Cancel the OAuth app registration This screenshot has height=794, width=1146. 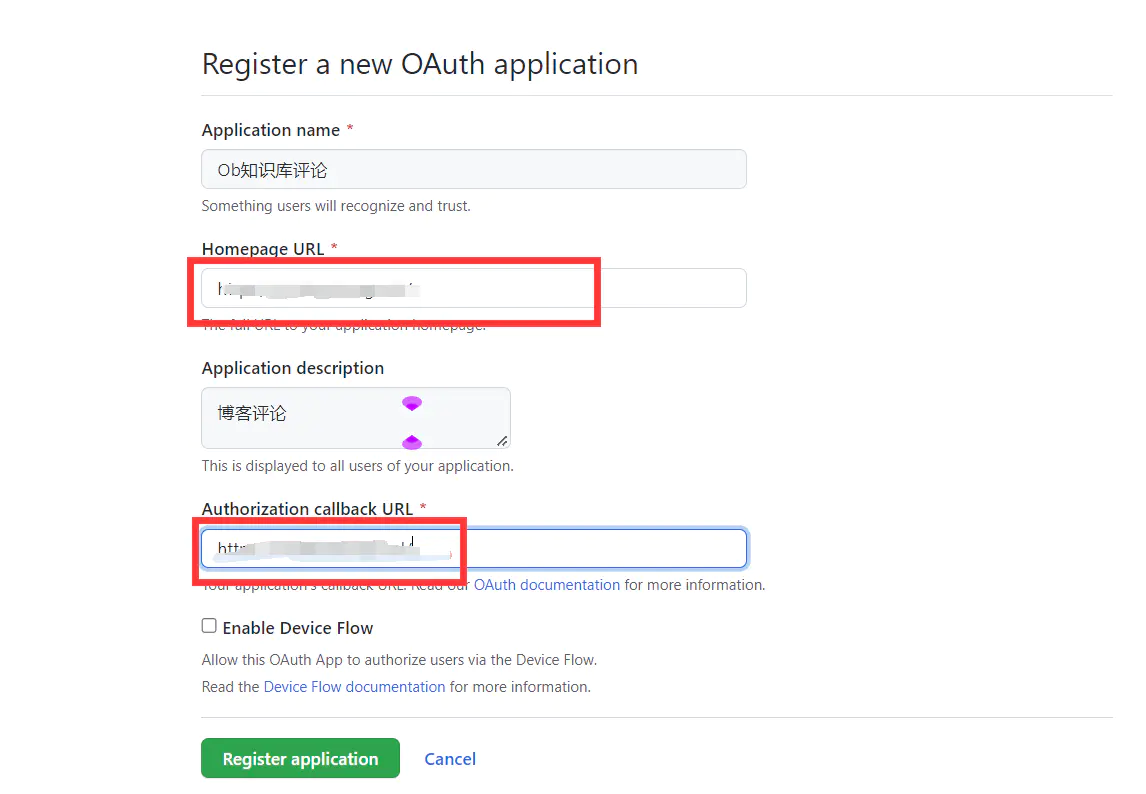coord(450,759)
